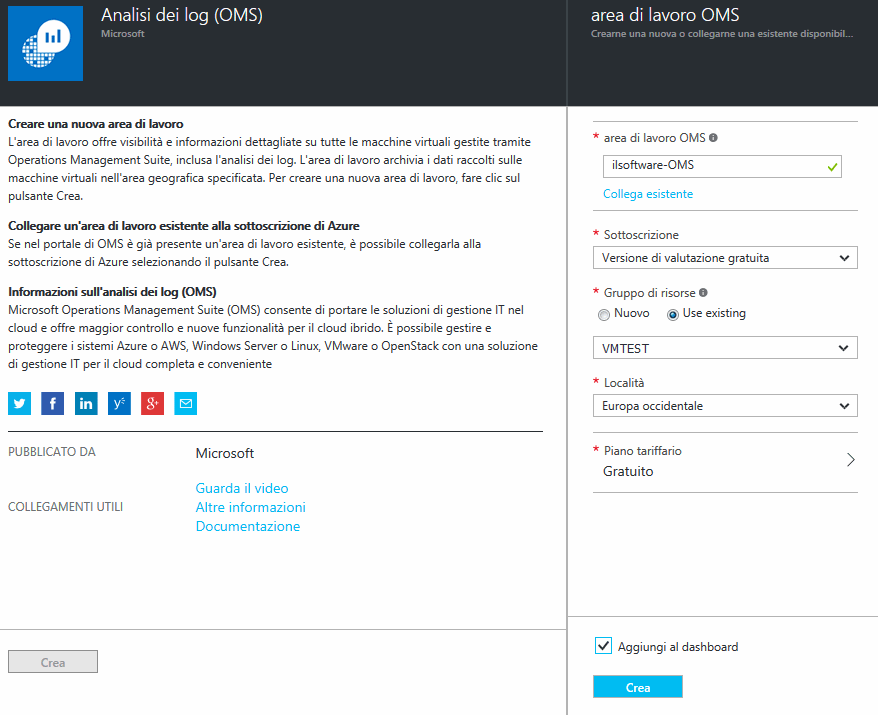
Task: Open the Località dropdown
Action: click(725, 406)
